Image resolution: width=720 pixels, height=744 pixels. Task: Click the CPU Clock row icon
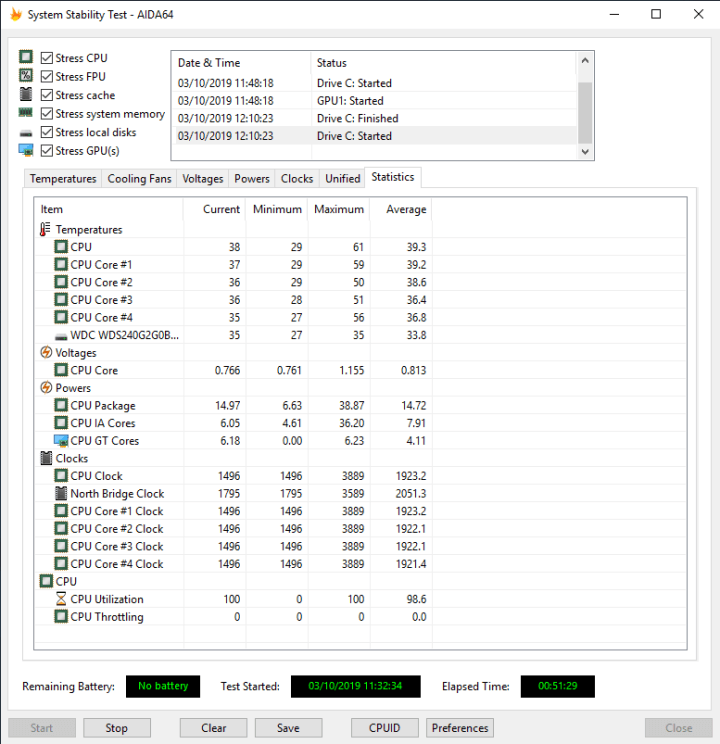pos(61,475)
